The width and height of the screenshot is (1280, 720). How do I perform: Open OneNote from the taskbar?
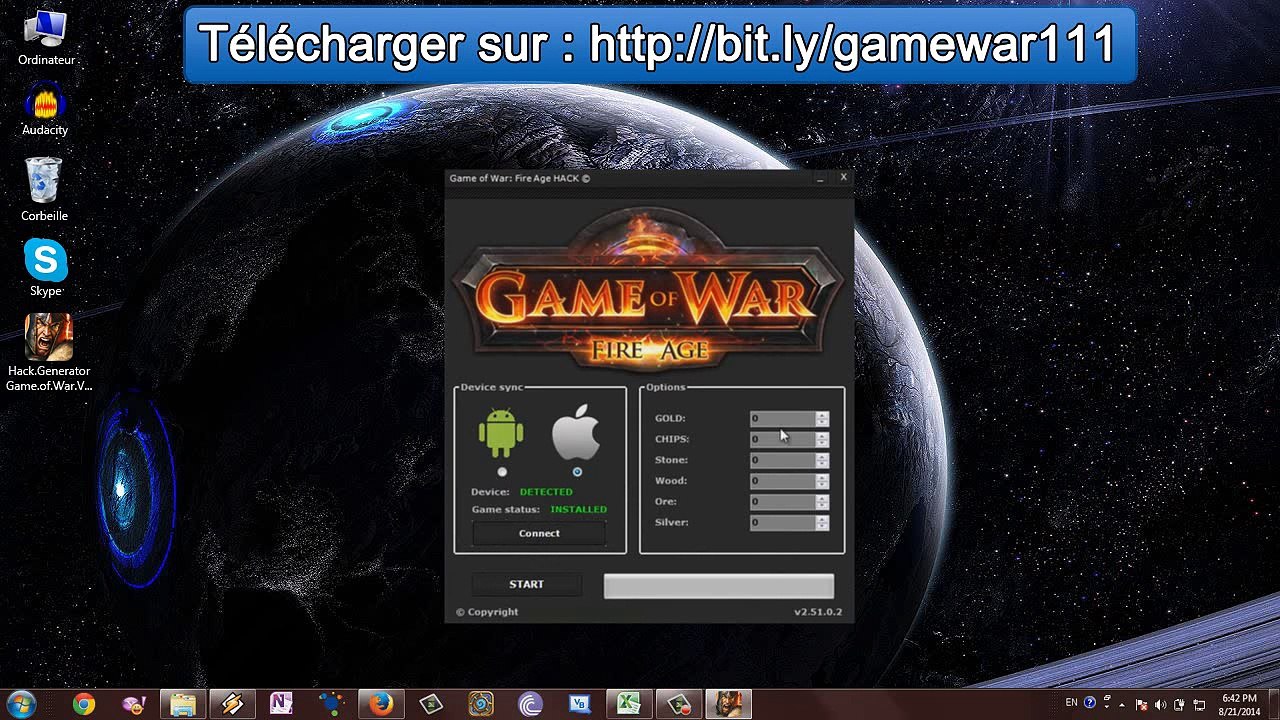coord(281,704)
